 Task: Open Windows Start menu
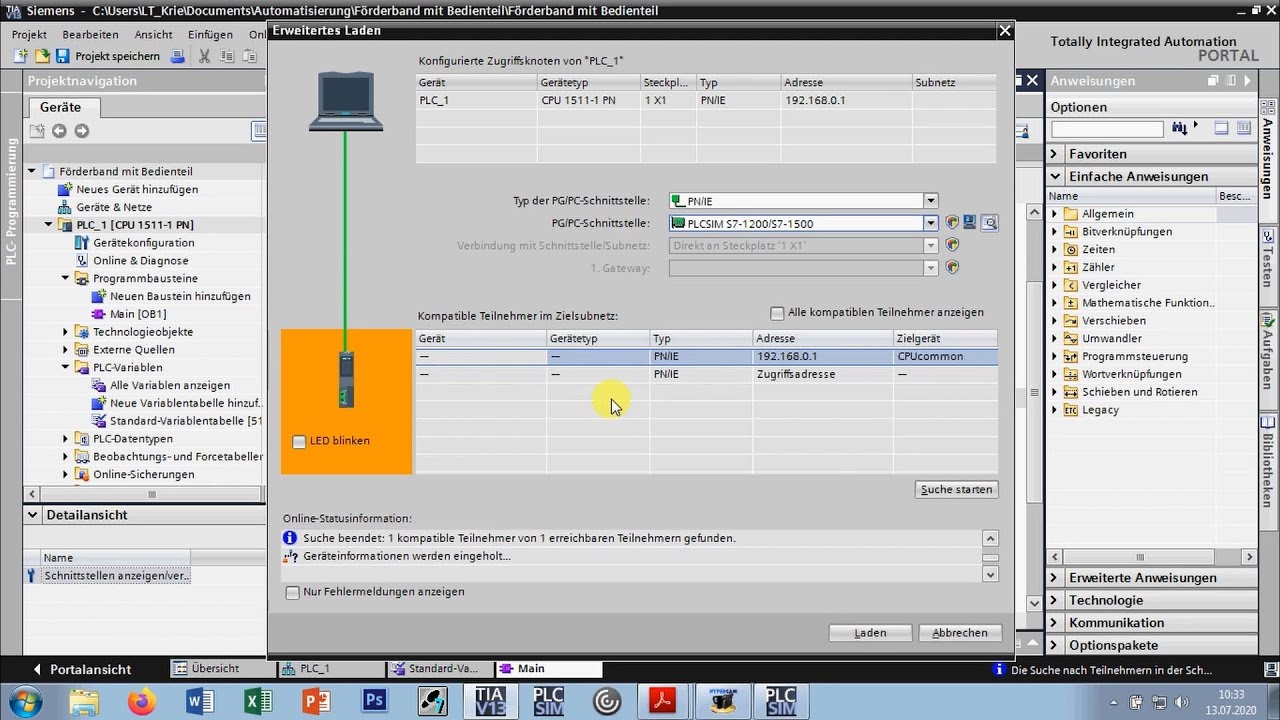tap(23, 701)
